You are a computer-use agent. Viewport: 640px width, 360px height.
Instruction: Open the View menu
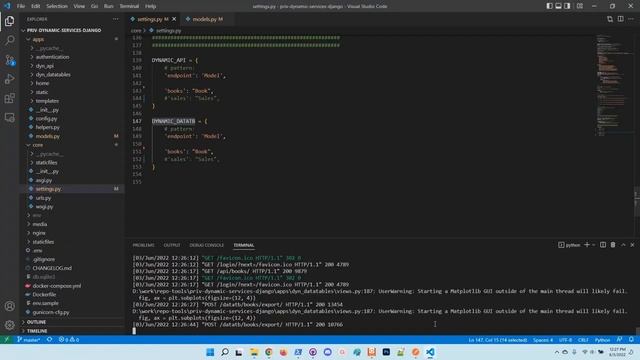(x=79, y=6)
